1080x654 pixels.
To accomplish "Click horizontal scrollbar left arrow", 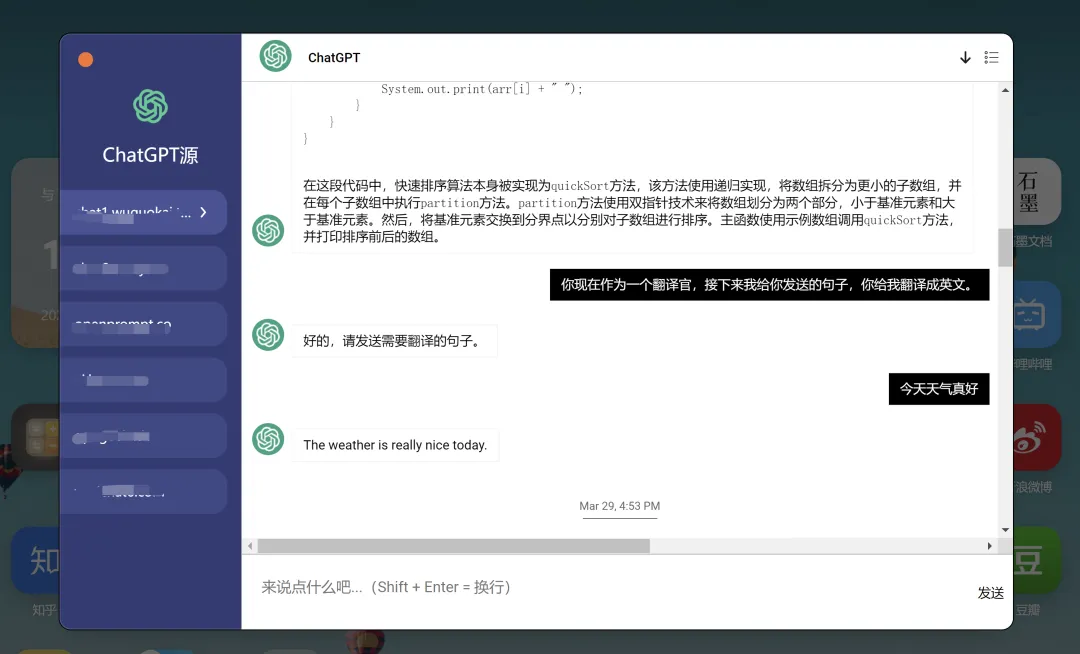I will coord(250,546).
